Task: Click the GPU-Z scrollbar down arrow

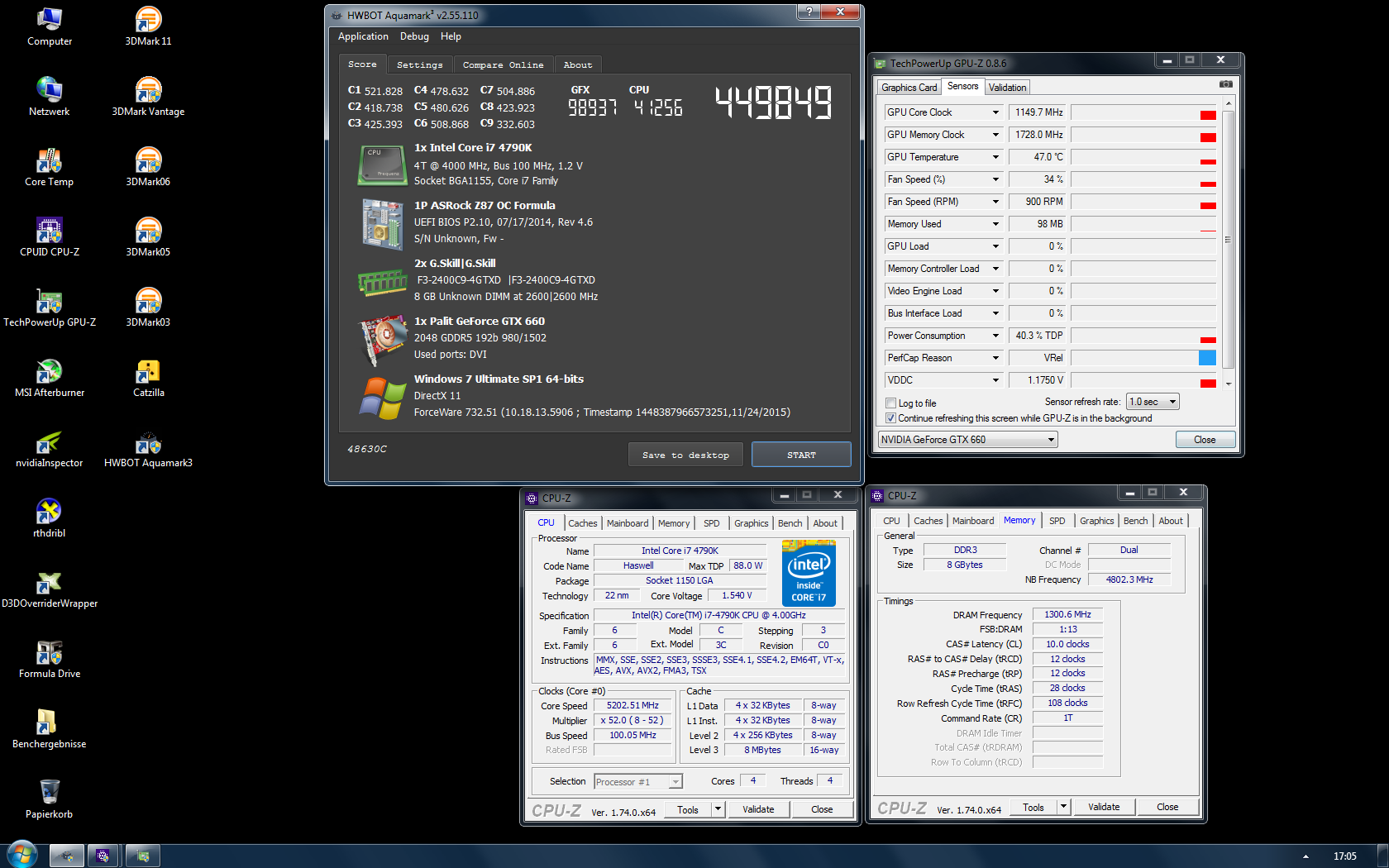Action: [x=1228, y=384]
